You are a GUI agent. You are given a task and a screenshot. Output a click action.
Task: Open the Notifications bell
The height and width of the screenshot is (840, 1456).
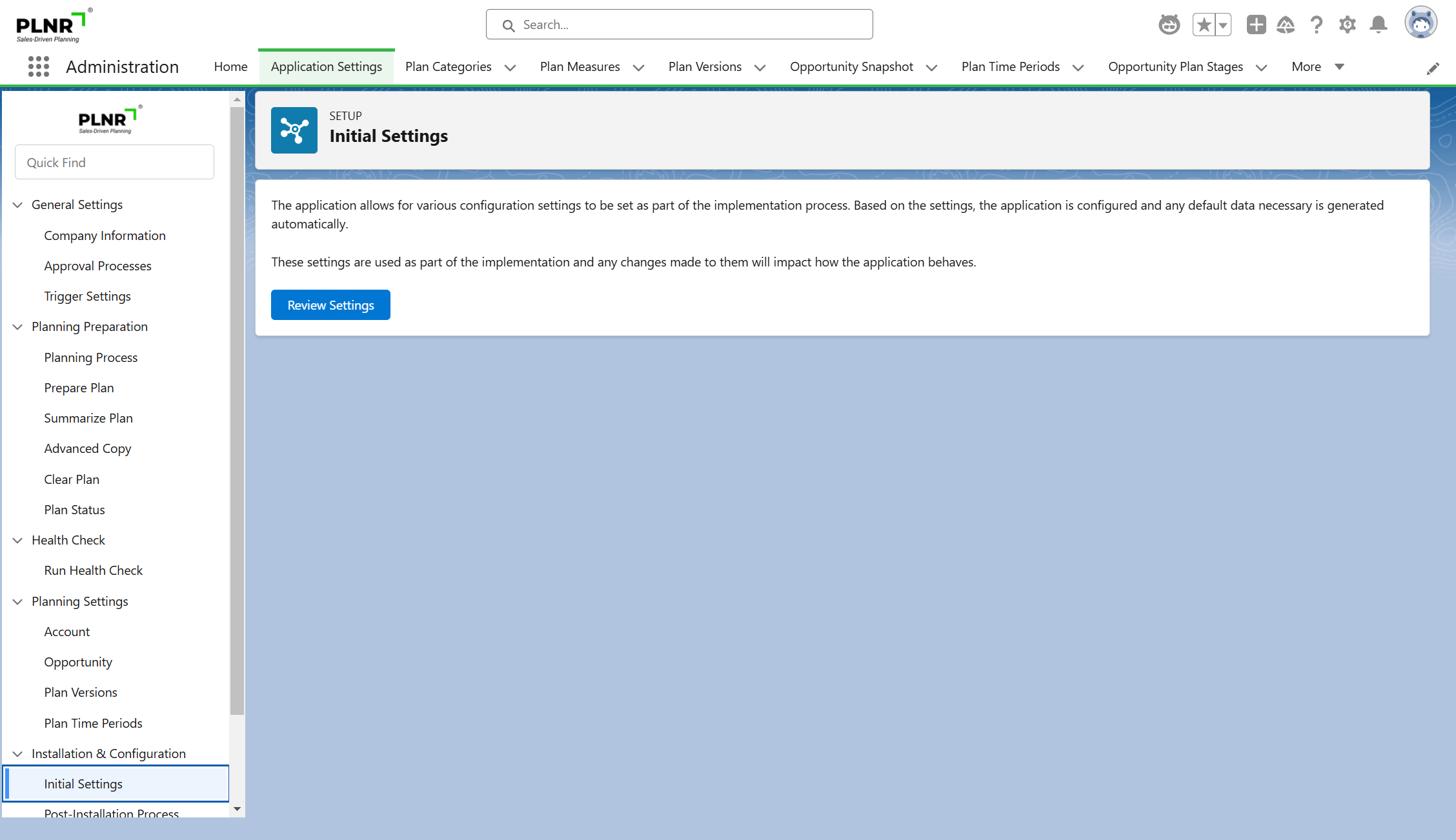click(1379, 25)
